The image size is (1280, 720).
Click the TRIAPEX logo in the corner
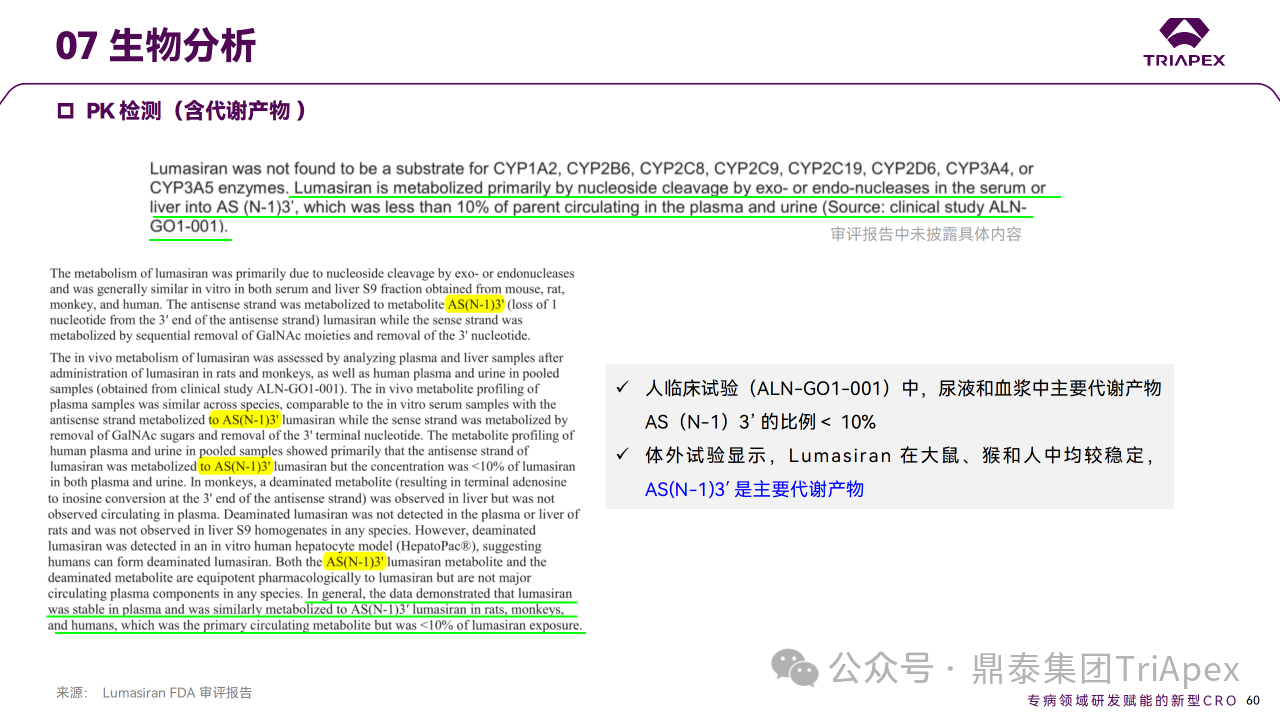click(1184, 42)
